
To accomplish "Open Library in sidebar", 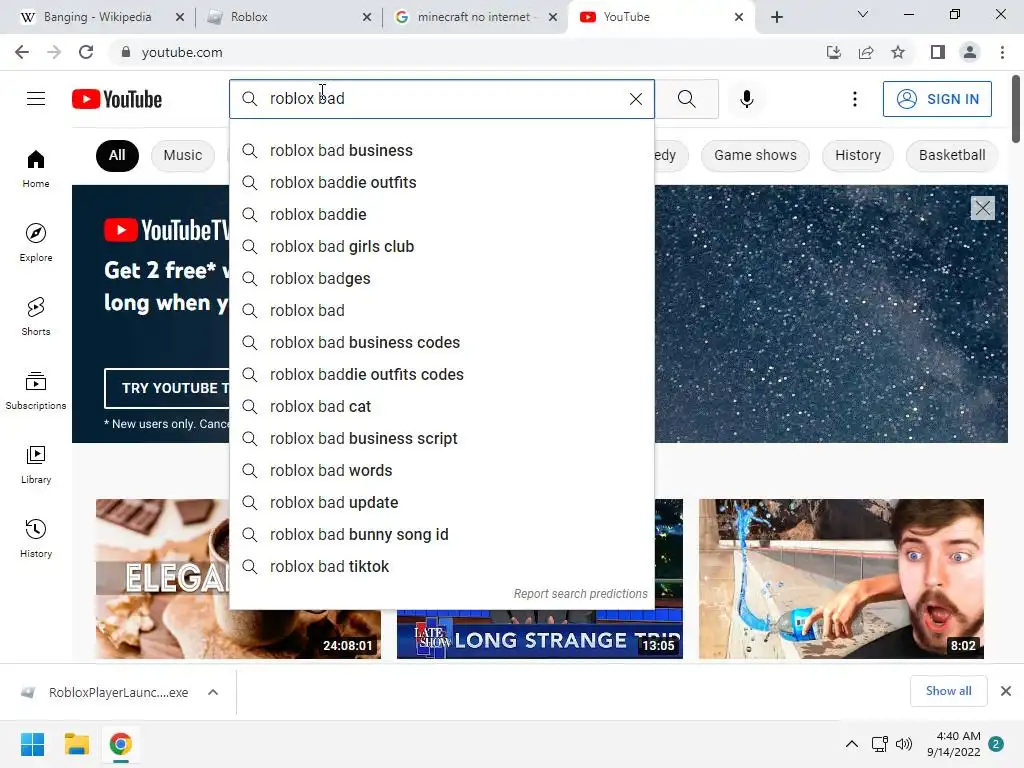I will tap(36, 464).
